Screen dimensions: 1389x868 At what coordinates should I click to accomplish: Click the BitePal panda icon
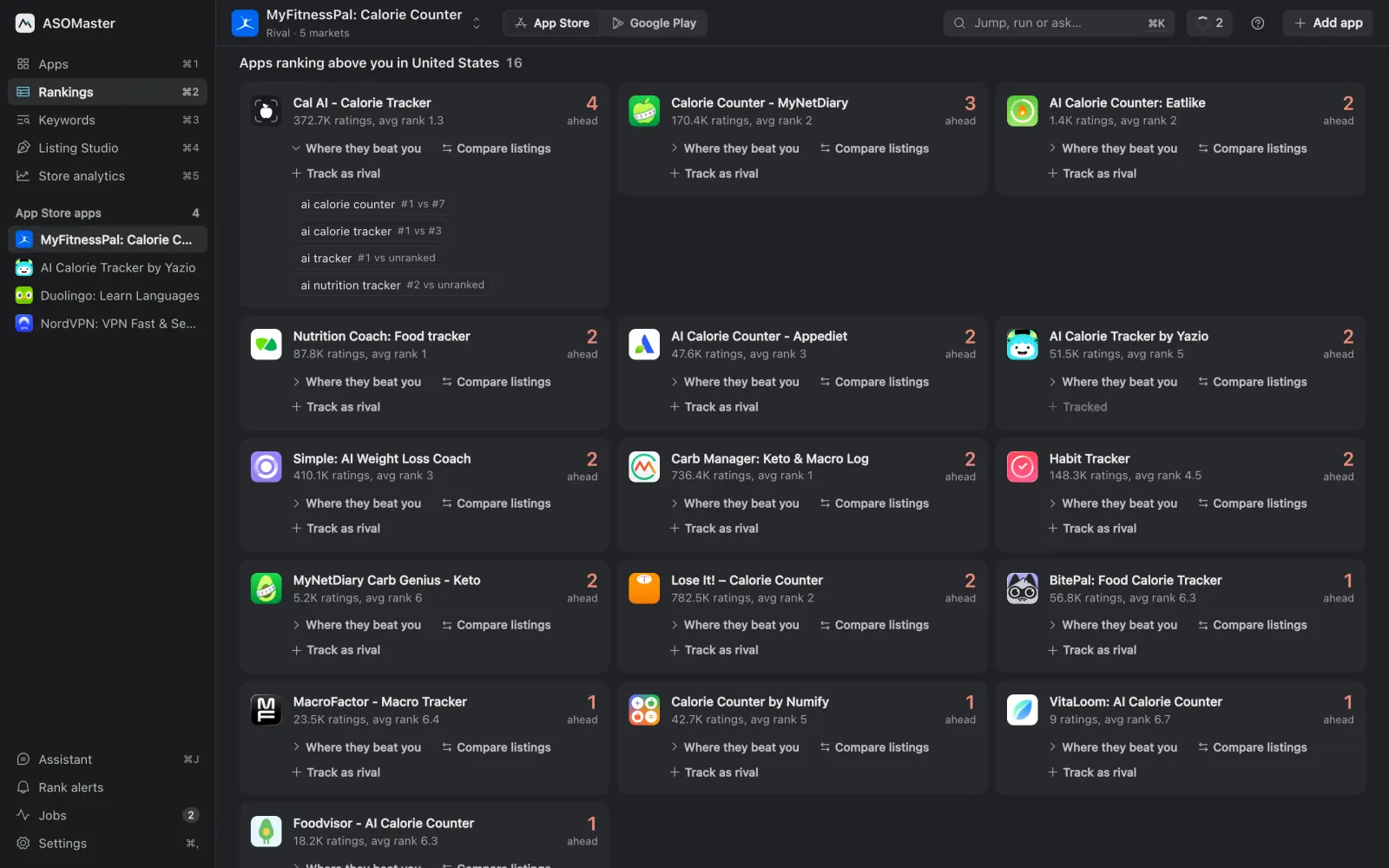[x=1022, y=589]
